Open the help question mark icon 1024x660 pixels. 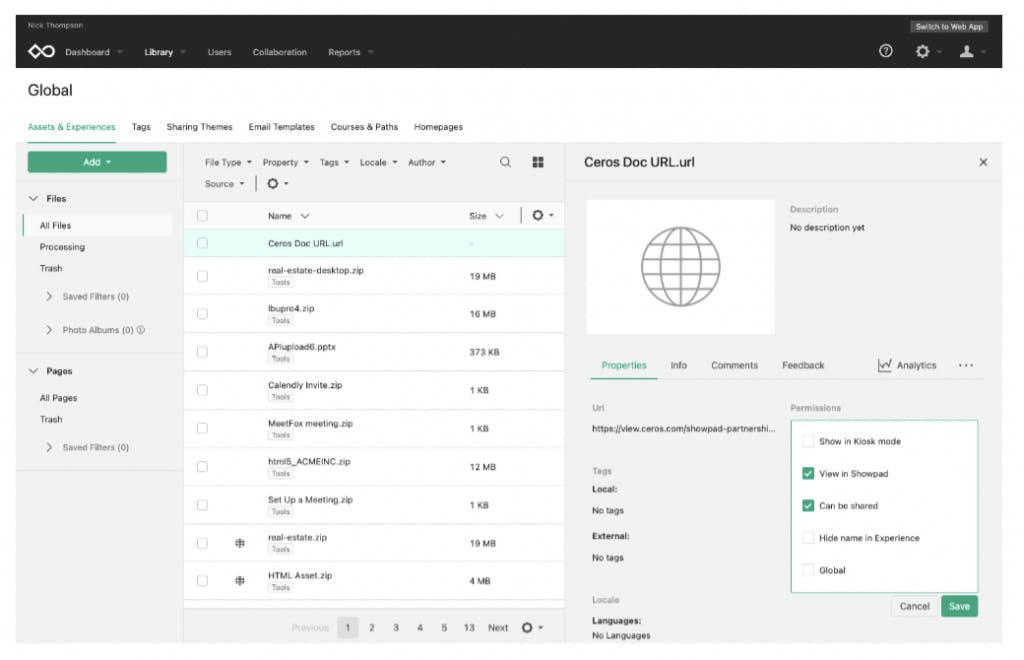point(885,52)
